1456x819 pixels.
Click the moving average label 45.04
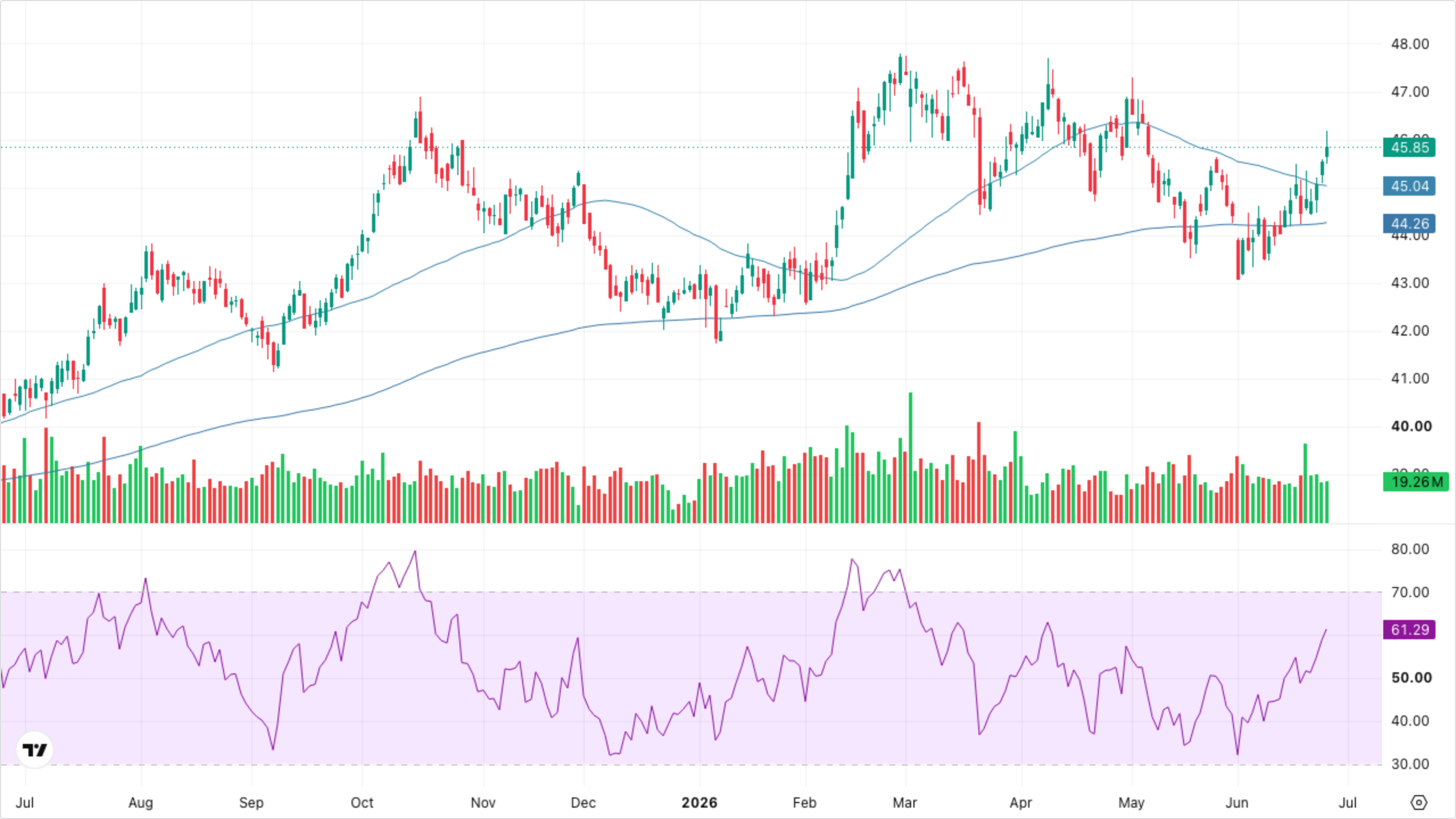pyautogui.click(x=1409, y=186)
